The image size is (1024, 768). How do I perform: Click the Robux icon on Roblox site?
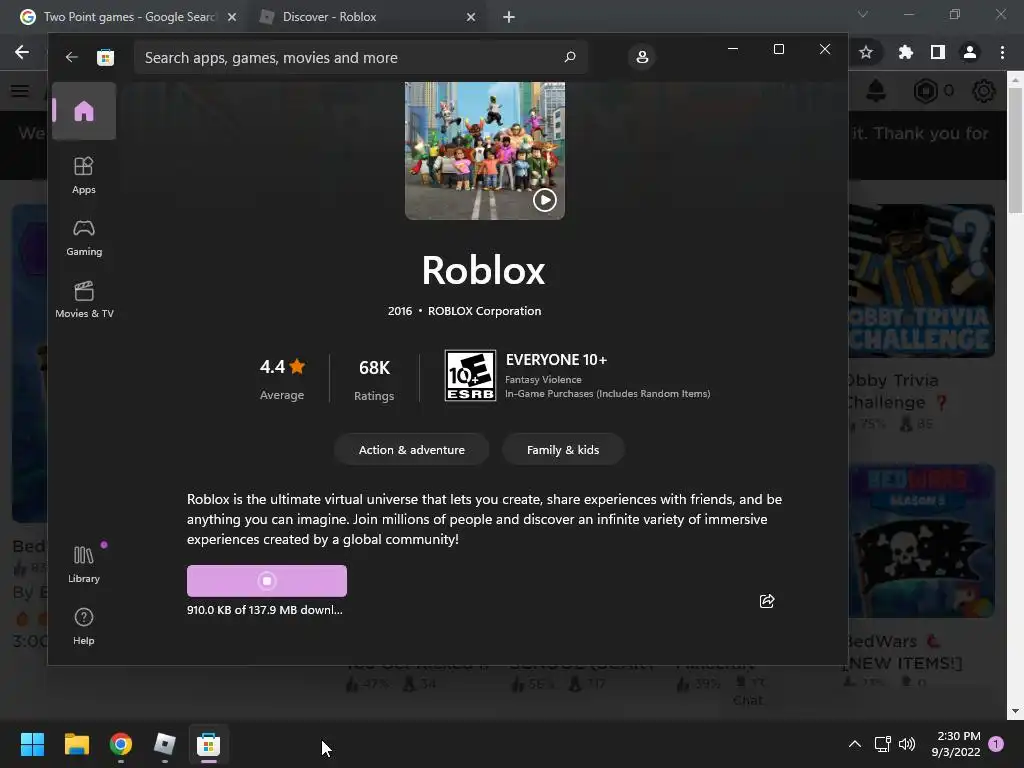pyautogui.click(x=925, y=91)
